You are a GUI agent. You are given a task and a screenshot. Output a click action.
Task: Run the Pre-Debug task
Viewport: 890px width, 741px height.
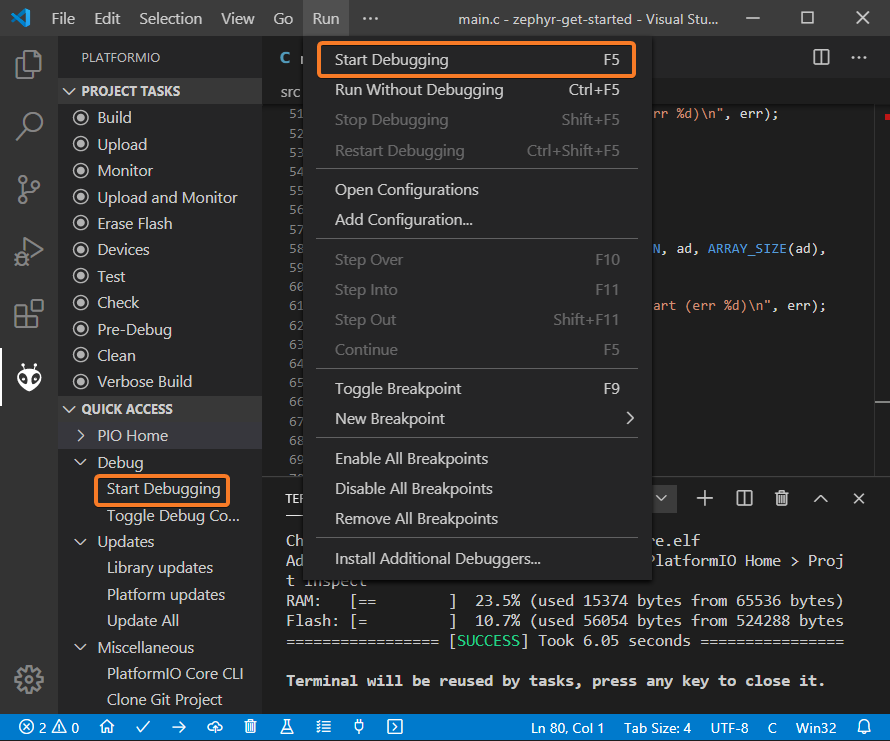tap(160, 329)
